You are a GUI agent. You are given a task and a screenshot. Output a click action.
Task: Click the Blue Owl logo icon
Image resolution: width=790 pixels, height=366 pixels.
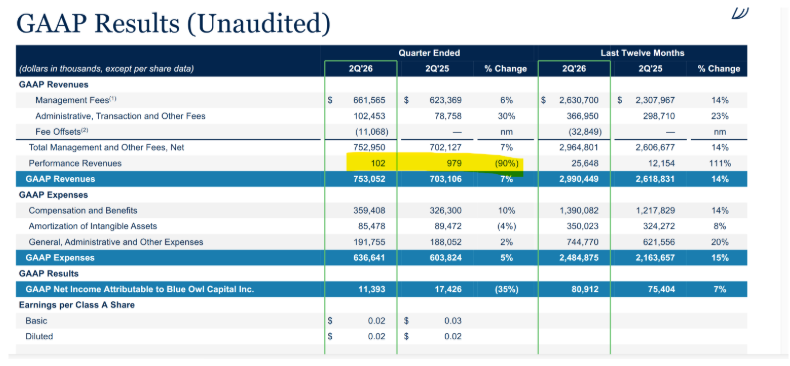click(740, 14)
